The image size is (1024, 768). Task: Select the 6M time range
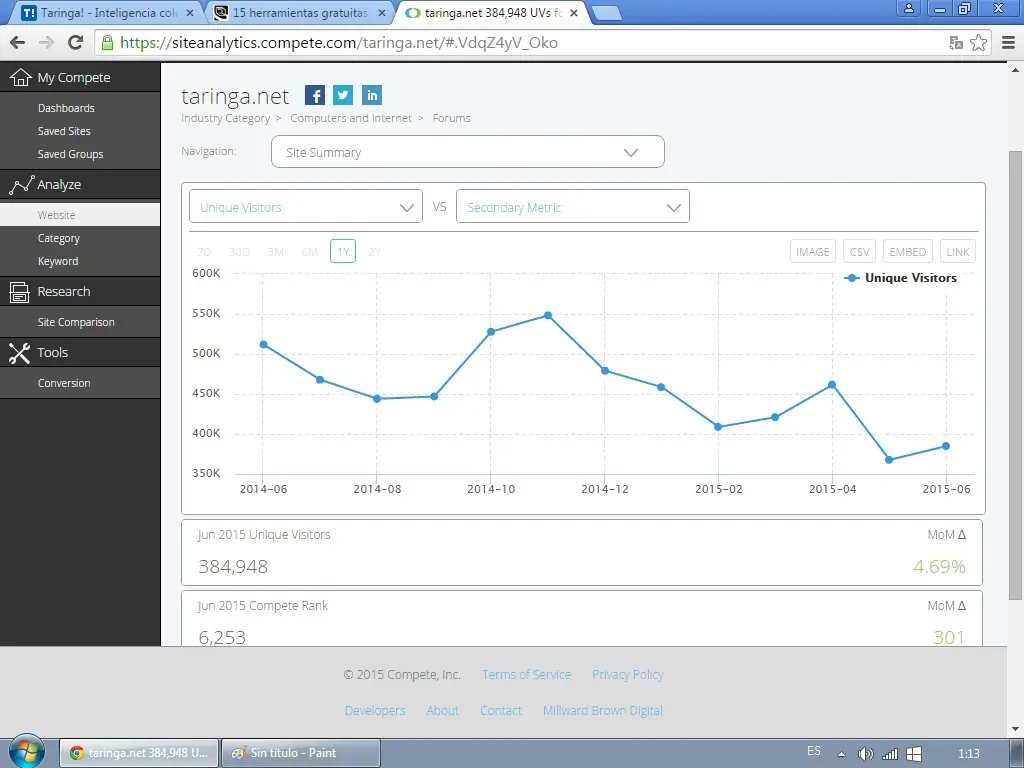click(310, 252)
